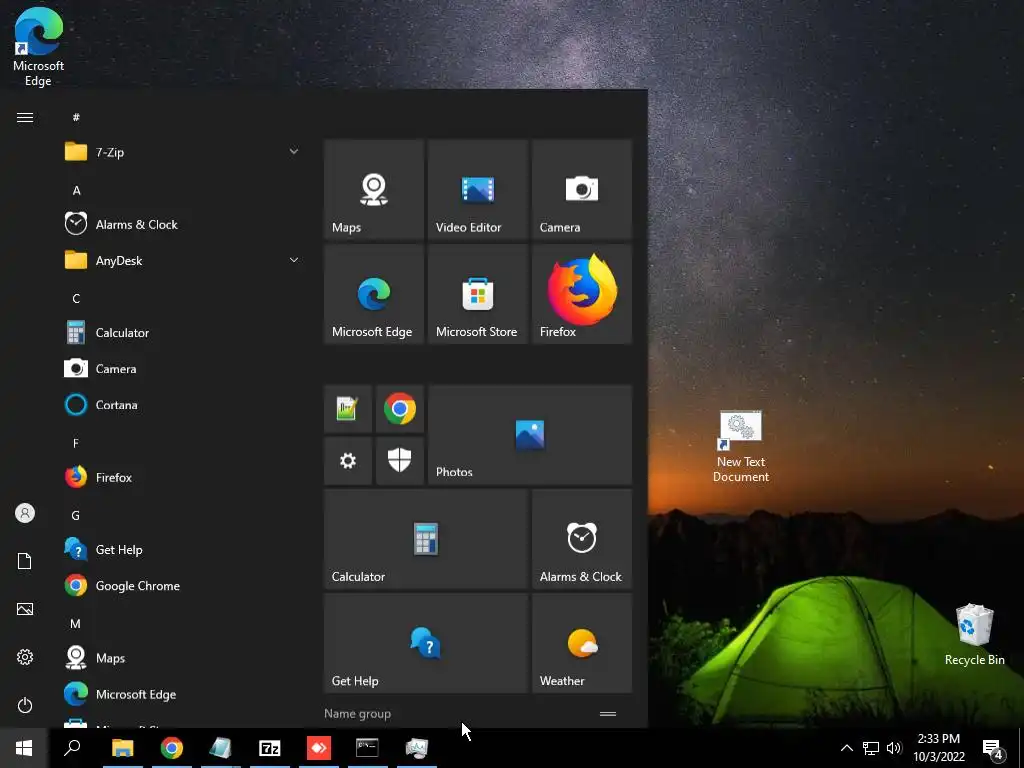Click the taskbar clock and date
Screen dimensions: 1024x768
(939, 748)
